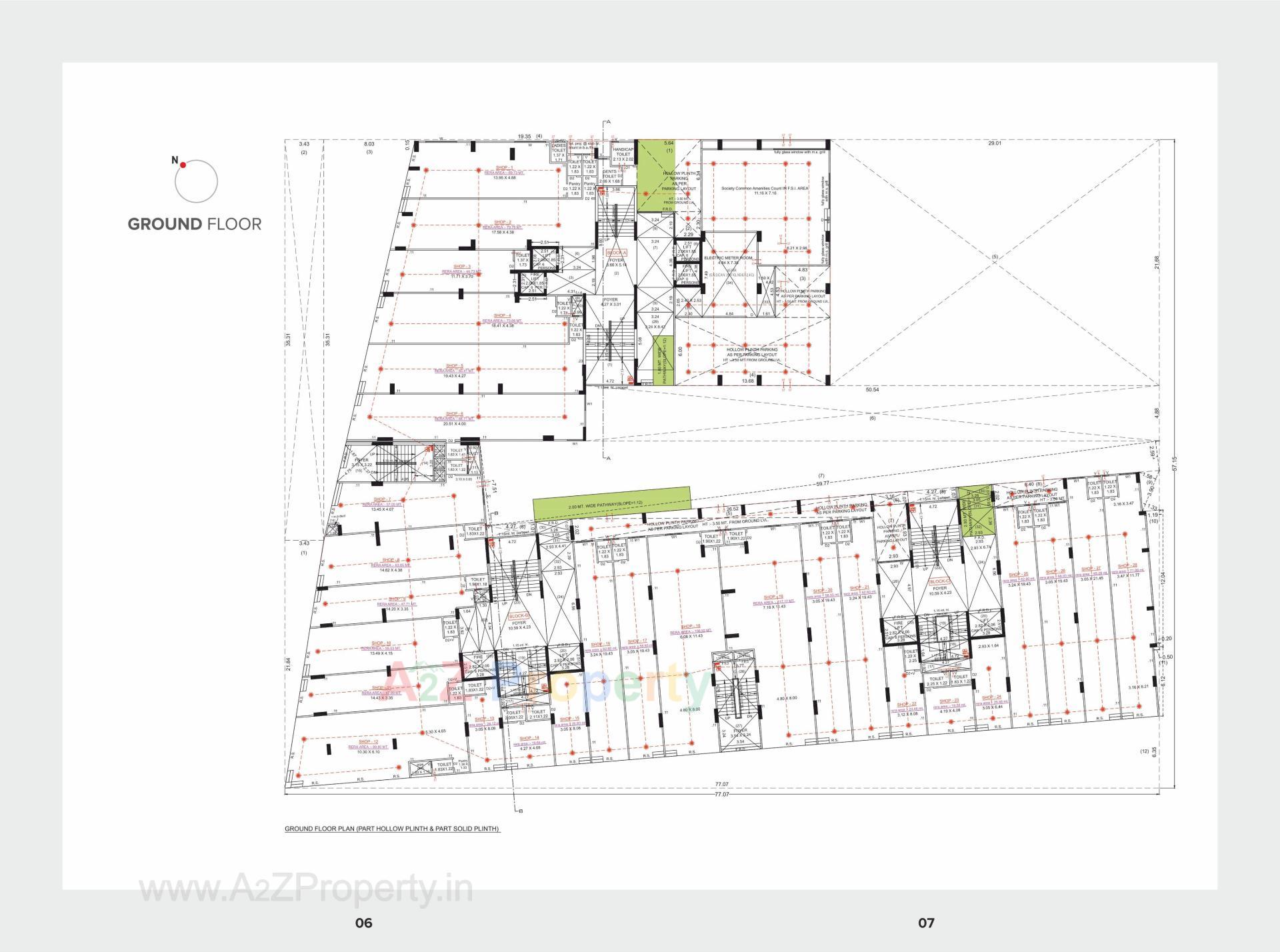
Task: Open the GENTS TOILET detail callout
Action: point(609,175)
